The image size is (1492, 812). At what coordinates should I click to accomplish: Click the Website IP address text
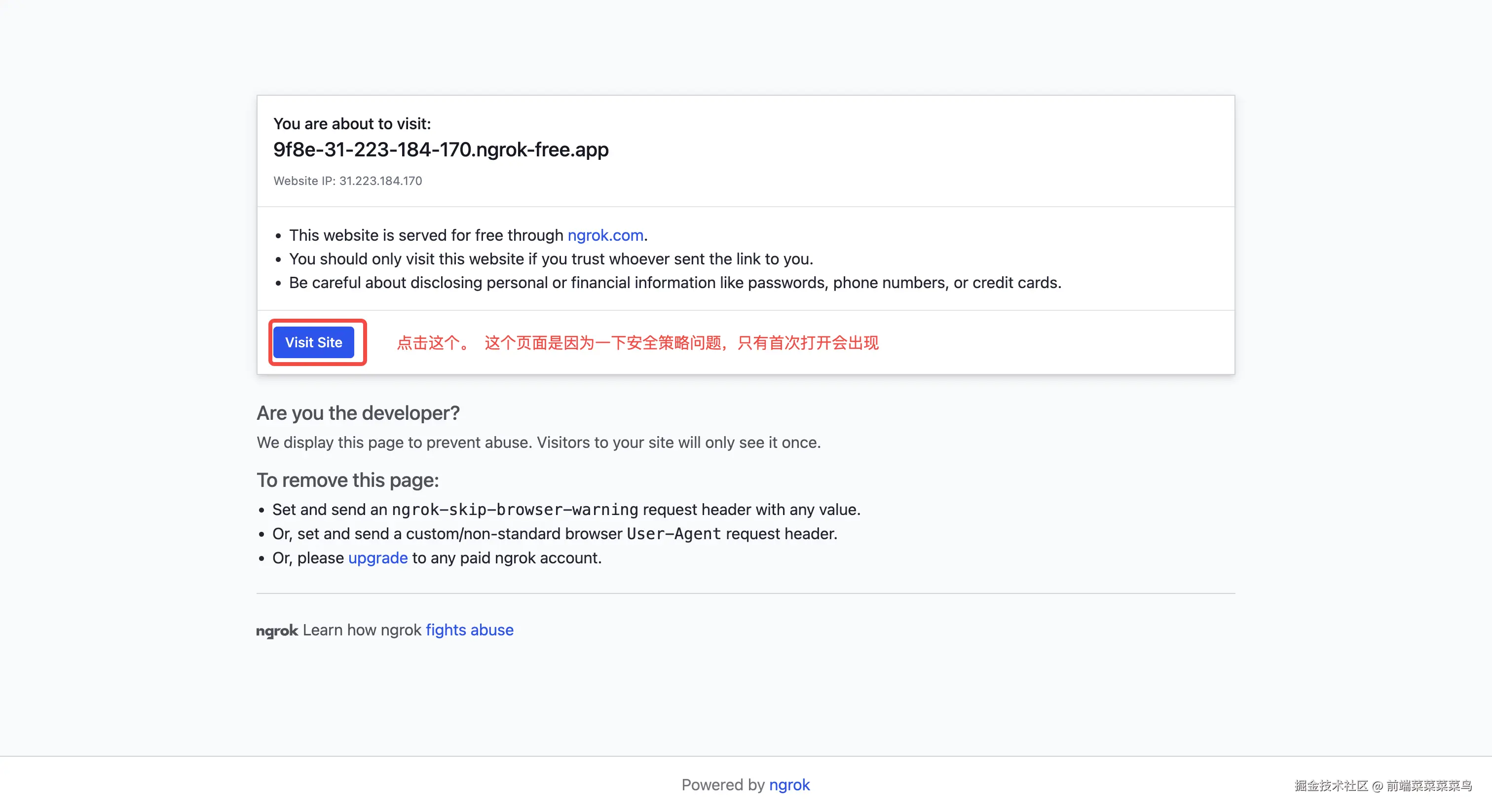[347, 181]
